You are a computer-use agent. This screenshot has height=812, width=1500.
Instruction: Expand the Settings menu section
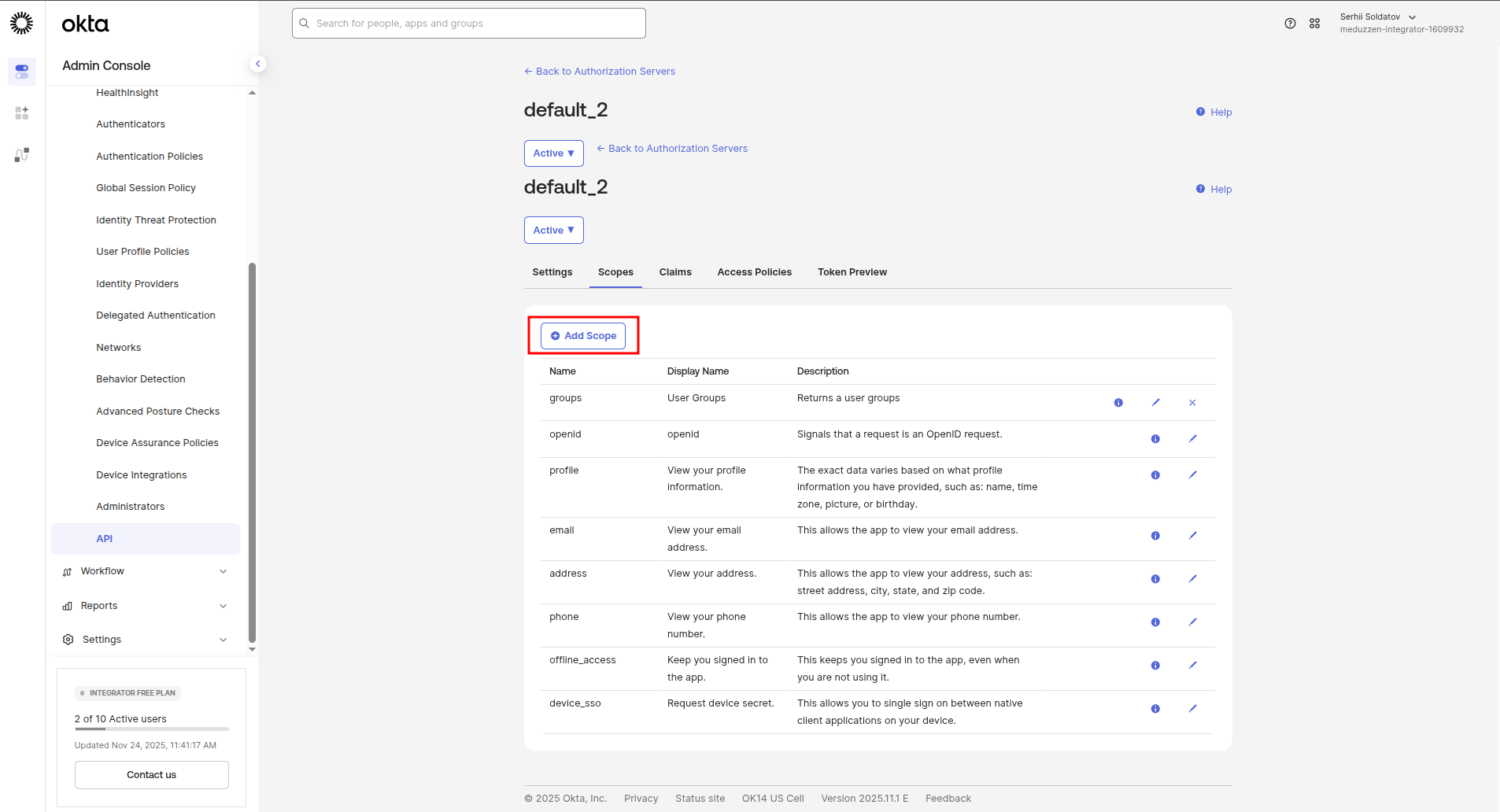pos(145,640)
